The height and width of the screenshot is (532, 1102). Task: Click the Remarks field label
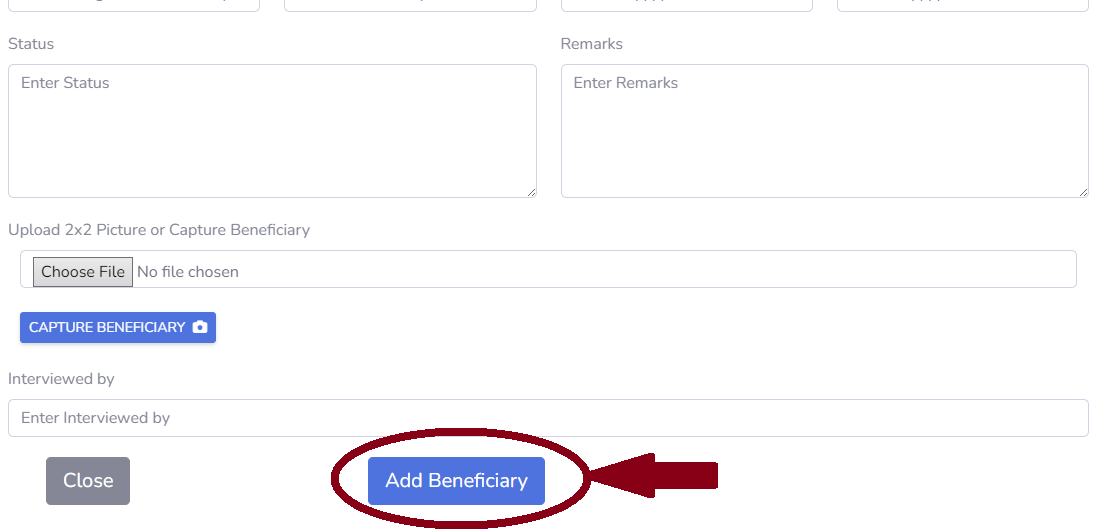coord(592,44)
